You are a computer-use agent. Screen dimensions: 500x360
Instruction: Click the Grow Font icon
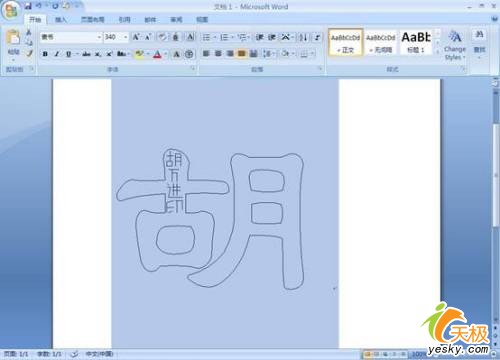(x=136, y=37)
